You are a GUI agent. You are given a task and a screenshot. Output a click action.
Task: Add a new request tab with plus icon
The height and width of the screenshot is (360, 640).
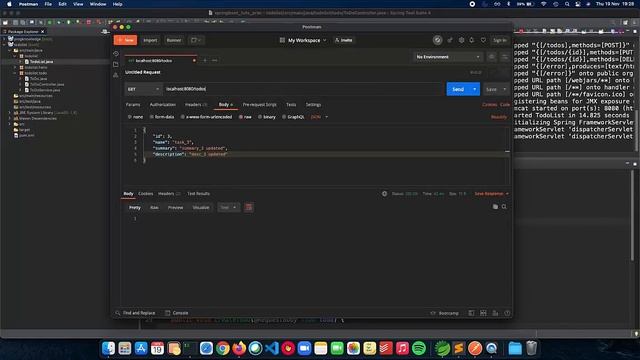tap(205, 60)
